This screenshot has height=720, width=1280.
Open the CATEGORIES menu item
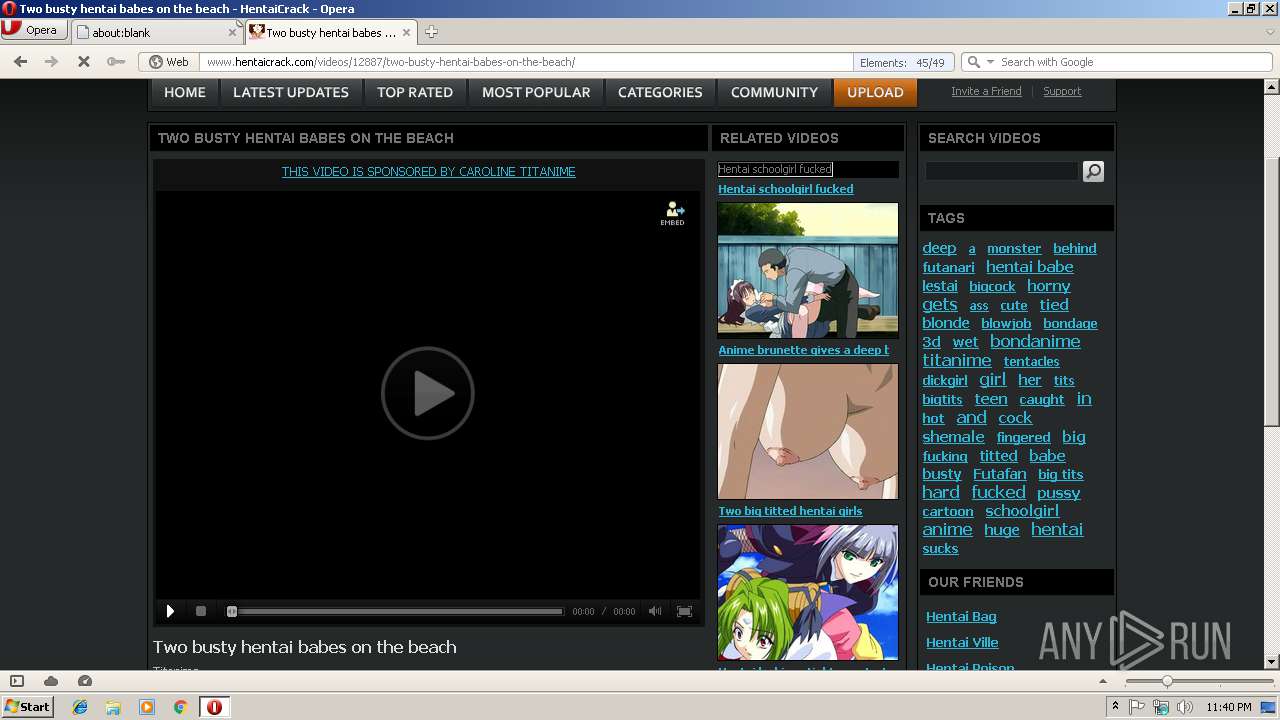click(660, 92)
